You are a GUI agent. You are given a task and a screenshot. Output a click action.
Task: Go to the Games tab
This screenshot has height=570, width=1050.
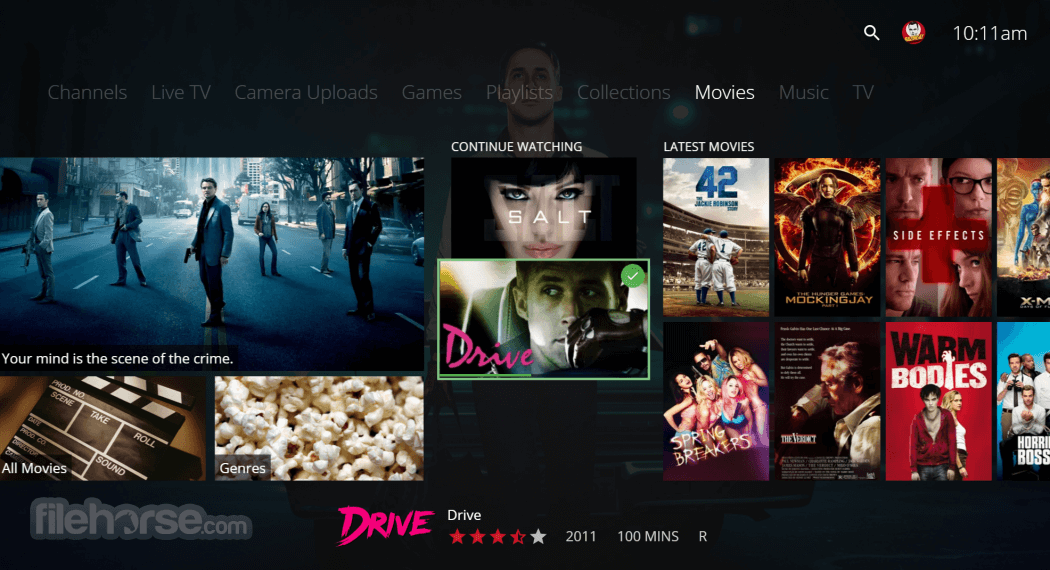click(x=431, y=92)
